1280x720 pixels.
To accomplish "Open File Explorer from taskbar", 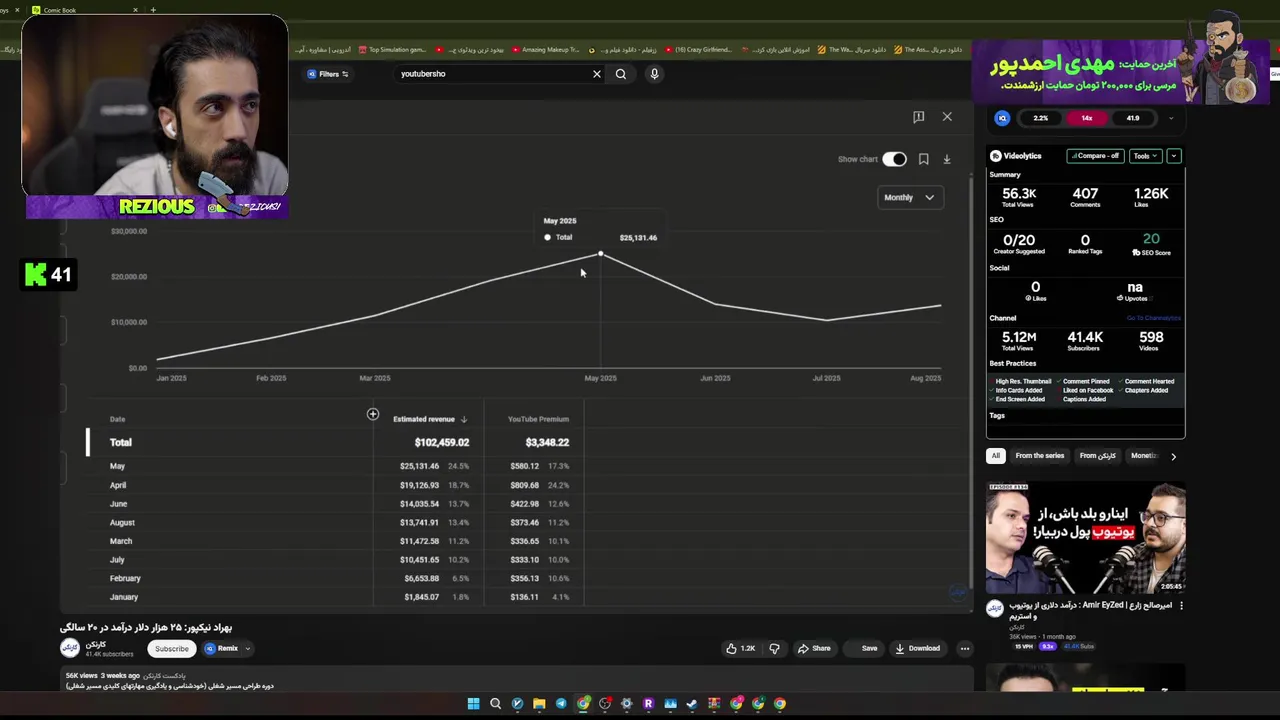I will (539, 703).
